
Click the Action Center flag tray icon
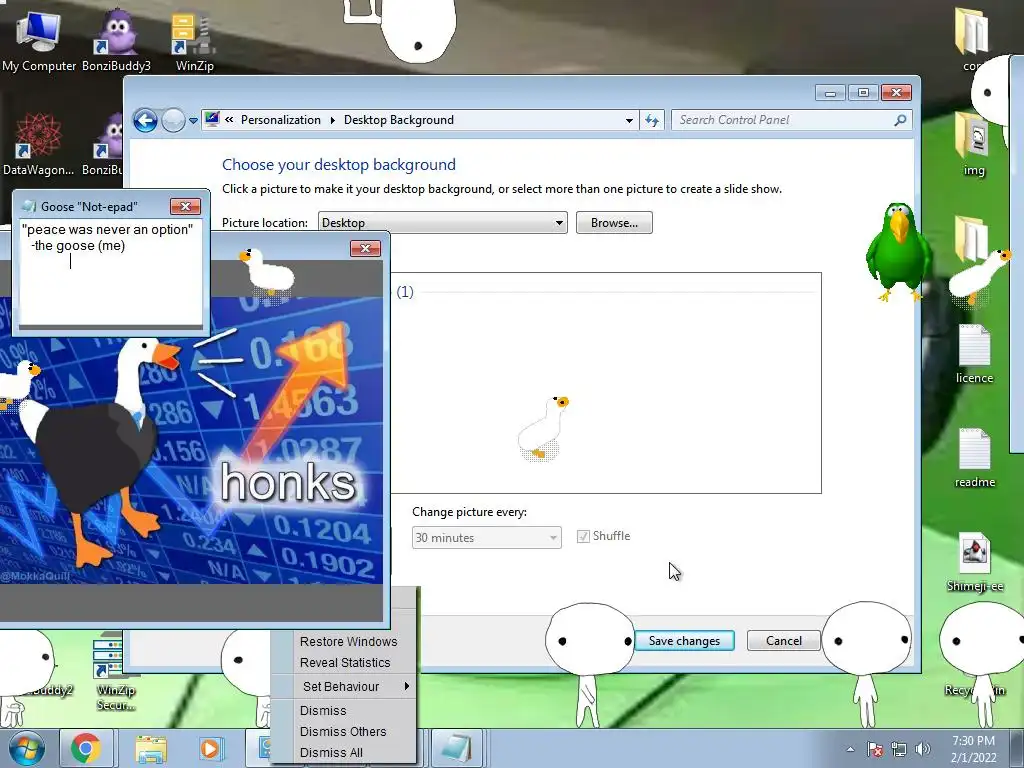[x=875, y=749]
